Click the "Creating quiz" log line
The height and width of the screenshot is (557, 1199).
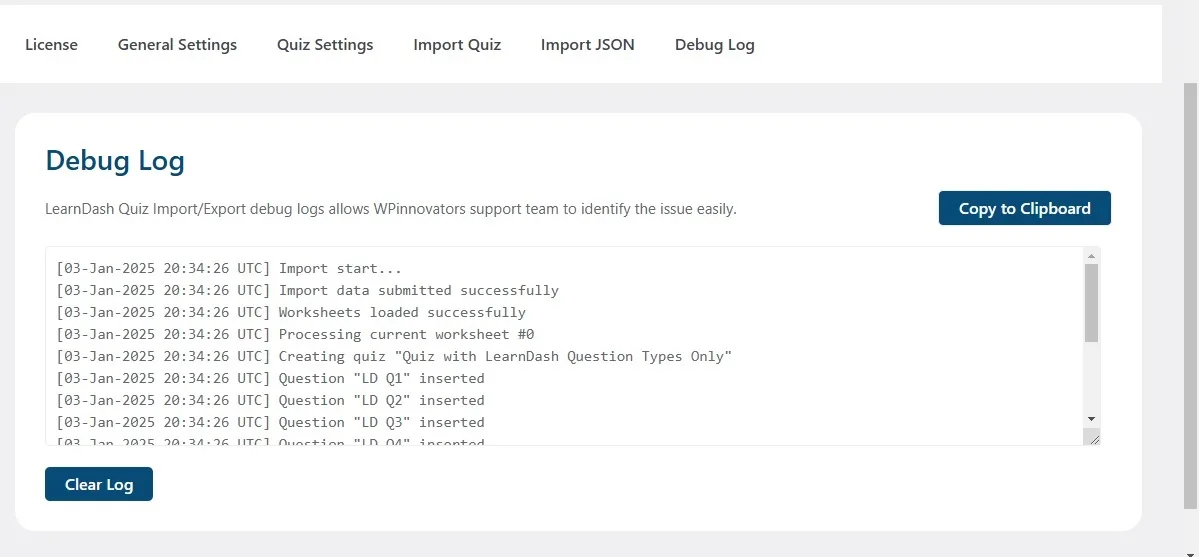tap(394, 357)
